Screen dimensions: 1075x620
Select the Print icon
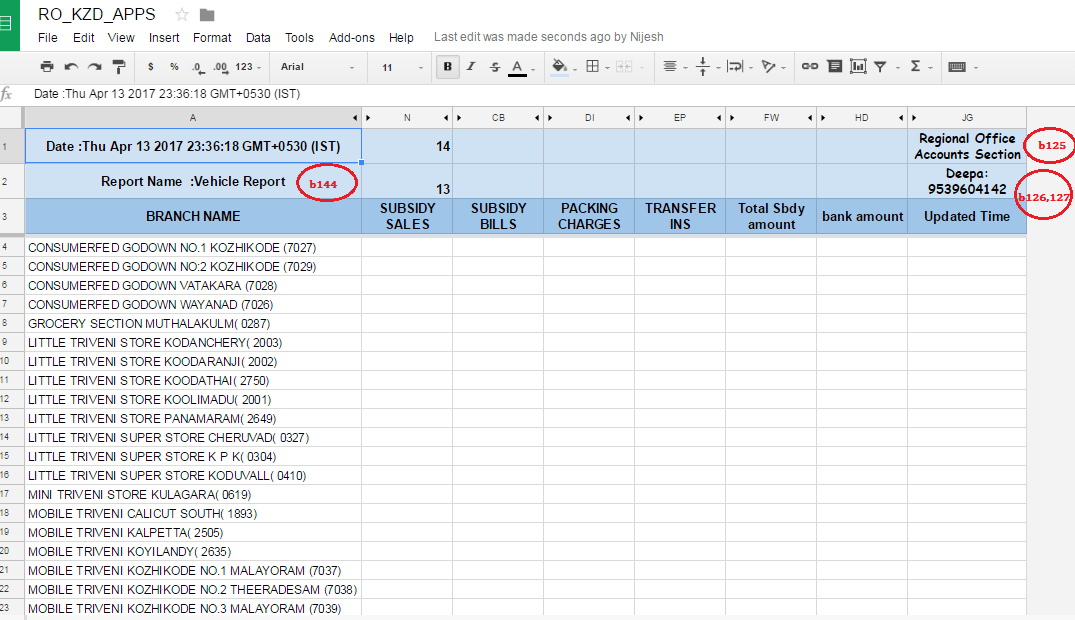click(x=46, y=66)
